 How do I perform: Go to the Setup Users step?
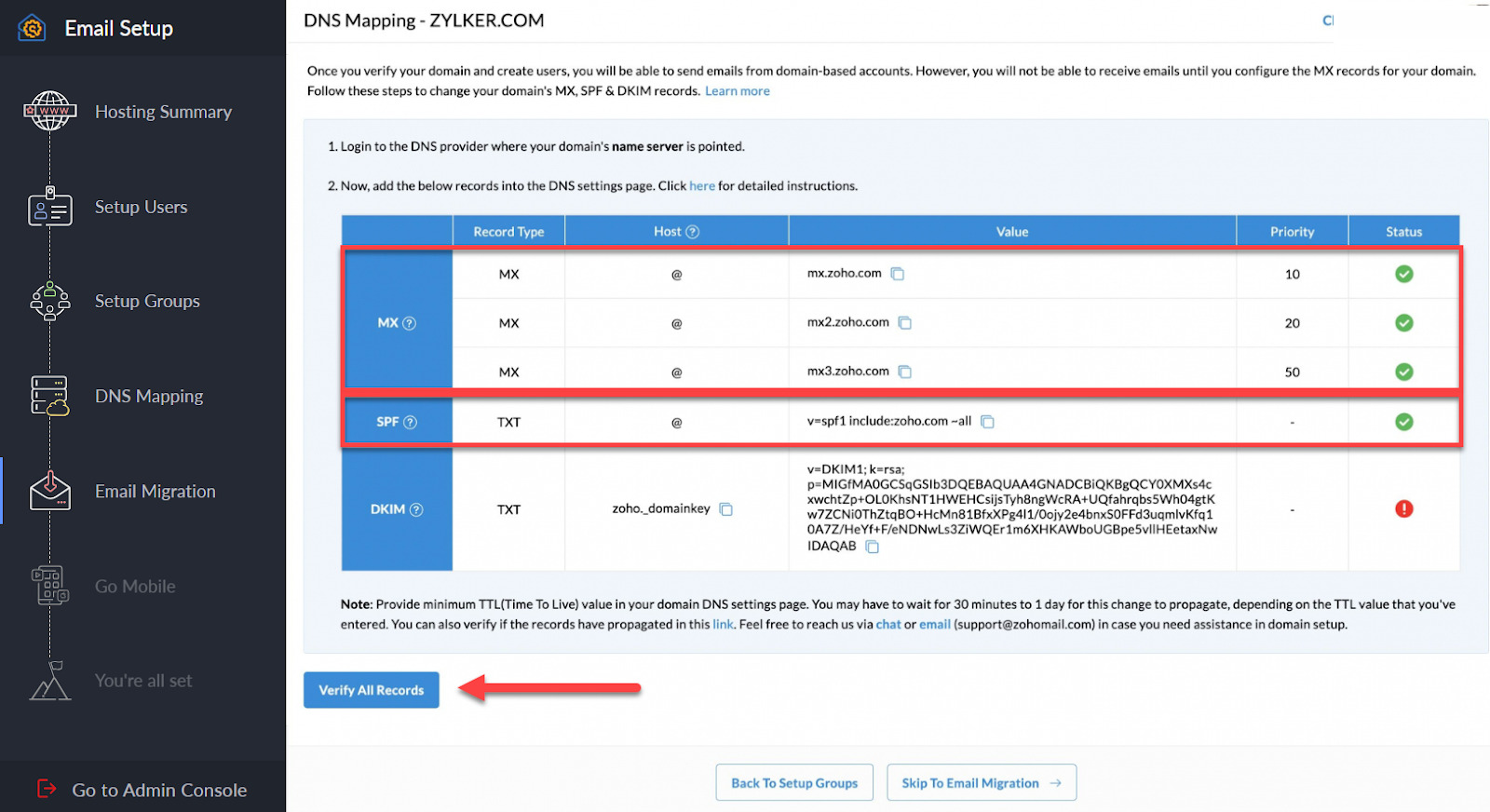[x=141, y=207]
